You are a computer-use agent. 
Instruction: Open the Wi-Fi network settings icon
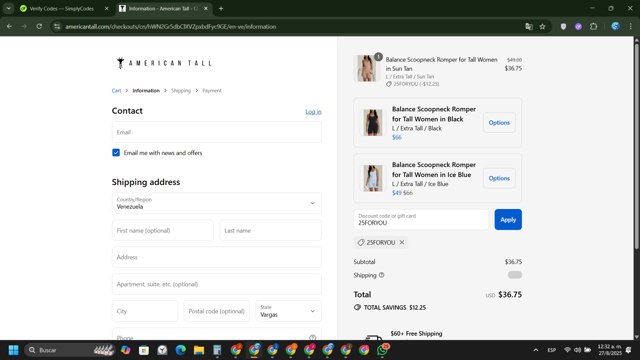[567, 350]
